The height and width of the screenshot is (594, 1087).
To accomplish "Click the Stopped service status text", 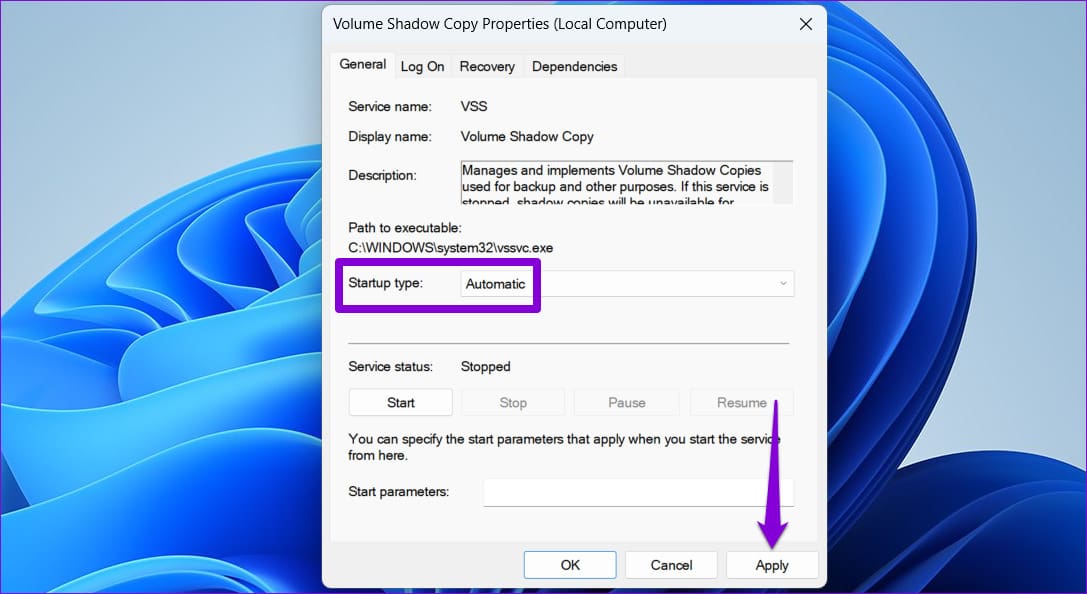I will coord(485,367).
